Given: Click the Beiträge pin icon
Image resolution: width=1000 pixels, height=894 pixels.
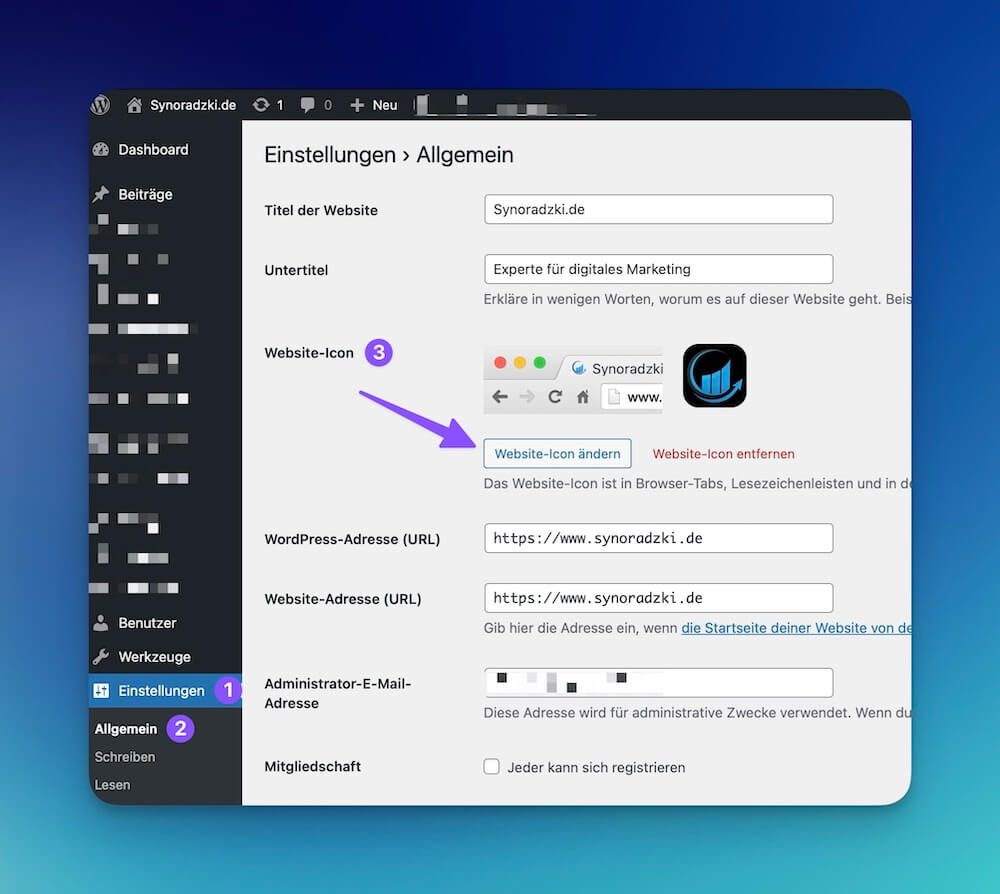Looking at the screenshot, I should coord(101,194).
